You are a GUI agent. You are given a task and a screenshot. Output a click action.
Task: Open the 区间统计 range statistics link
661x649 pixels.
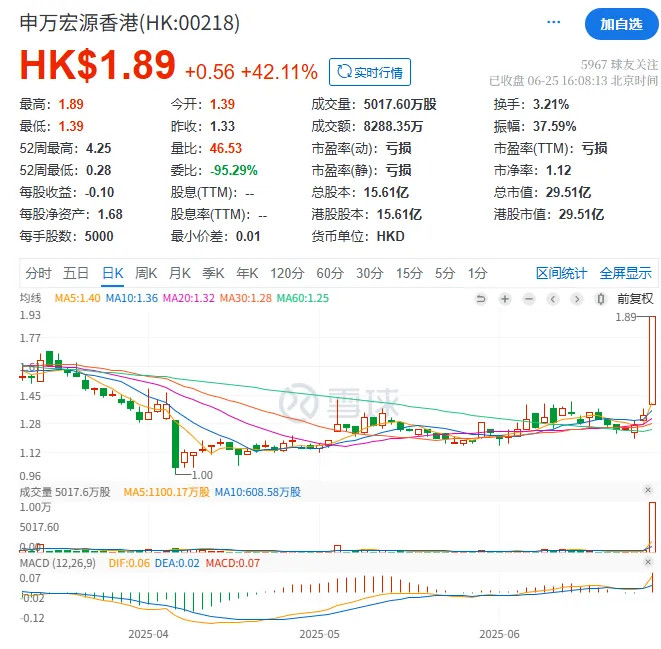[x=561, y=273]
